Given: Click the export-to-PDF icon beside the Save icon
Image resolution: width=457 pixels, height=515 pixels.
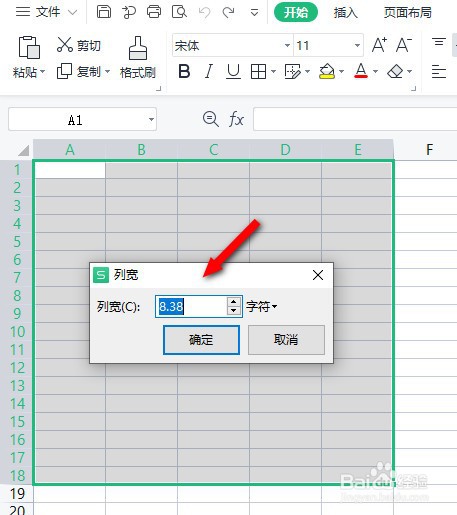Looking at the screenshot, I should click(x=129, y=13).
